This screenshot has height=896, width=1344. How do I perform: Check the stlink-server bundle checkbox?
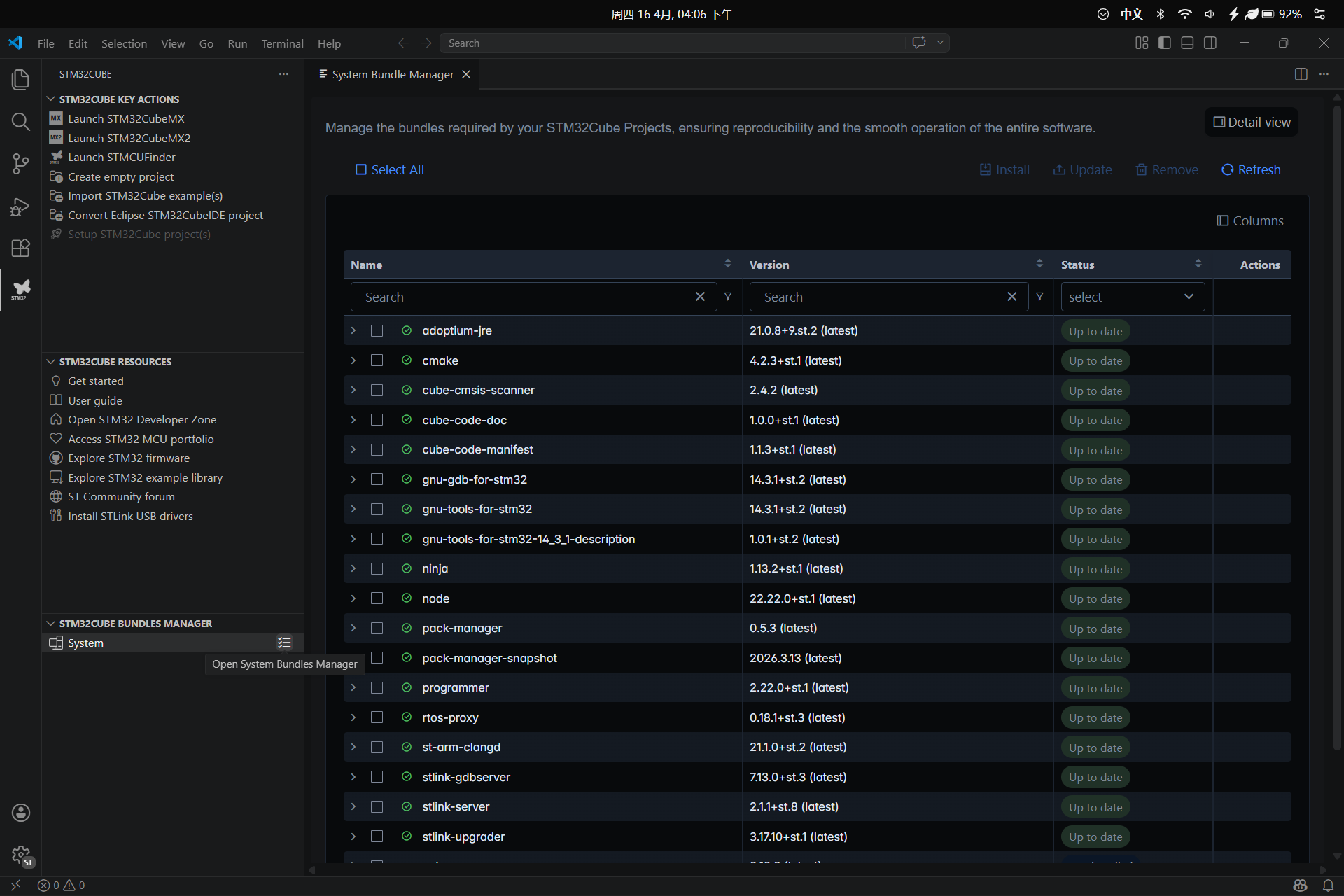[x=377, y=806]
